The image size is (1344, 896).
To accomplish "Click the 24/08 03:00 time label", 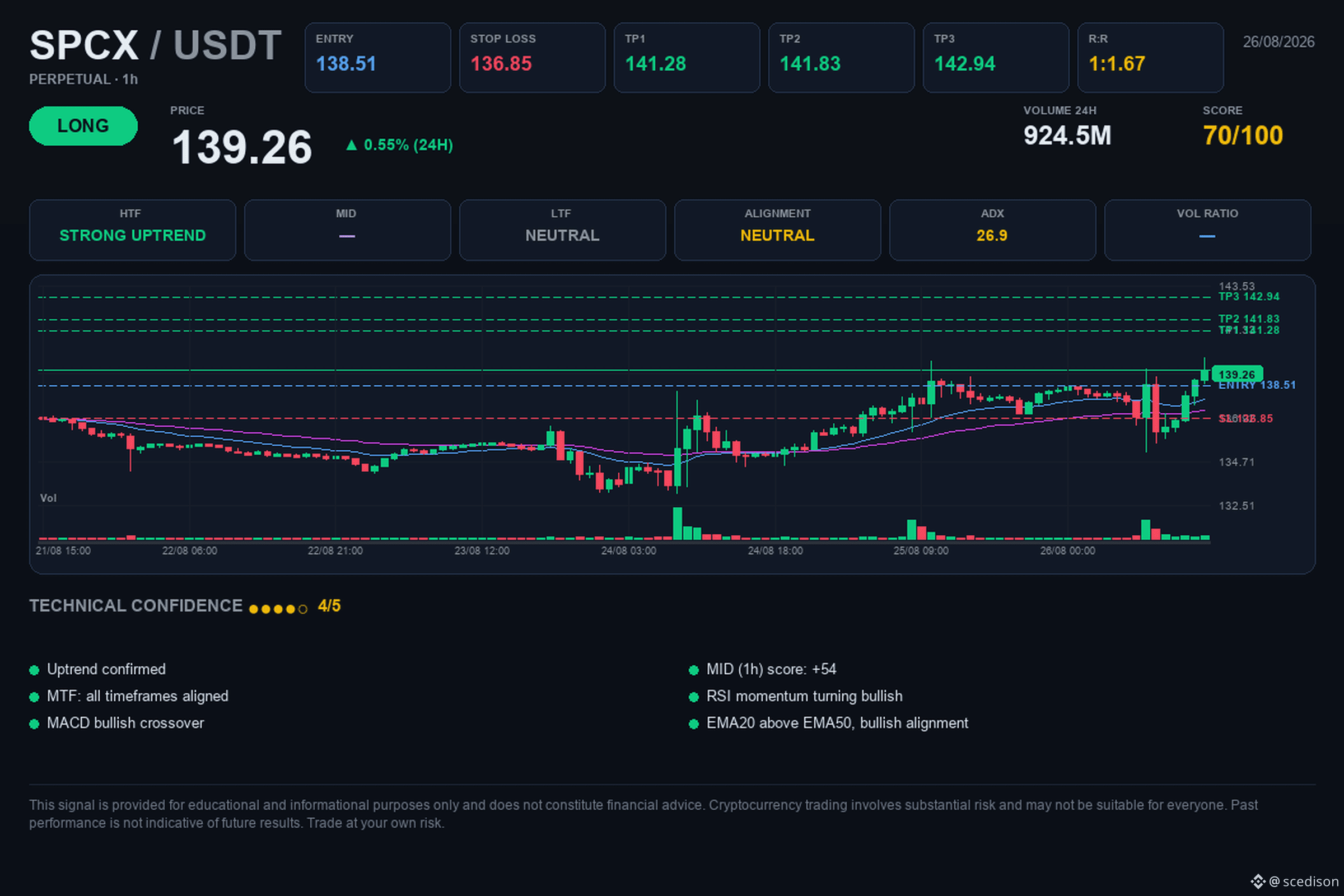I will [628, 551].
